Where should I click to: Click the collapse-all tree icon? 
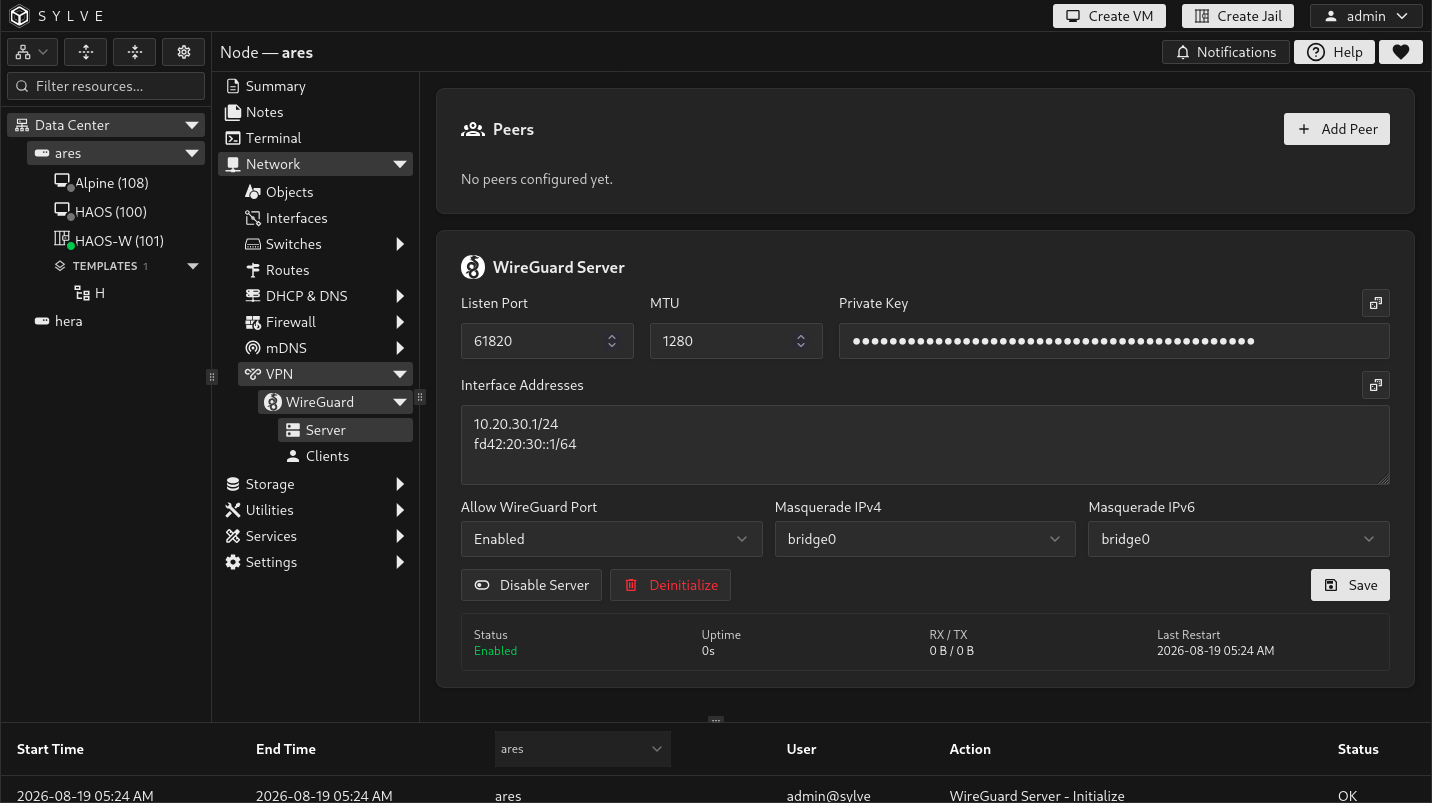[x=135, y=52]
